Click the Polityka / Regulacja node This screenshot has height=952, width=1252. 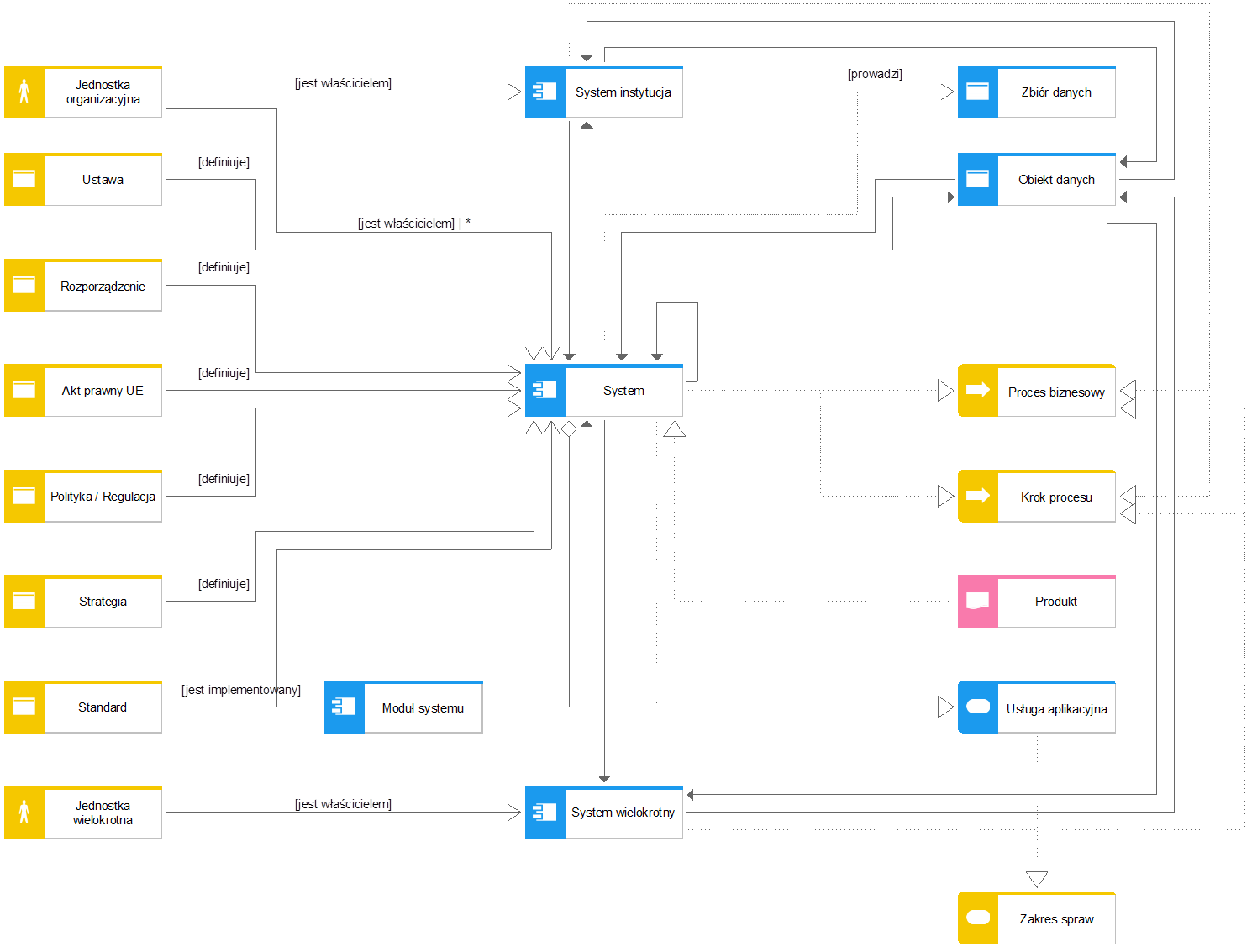(x=103, y=497)
